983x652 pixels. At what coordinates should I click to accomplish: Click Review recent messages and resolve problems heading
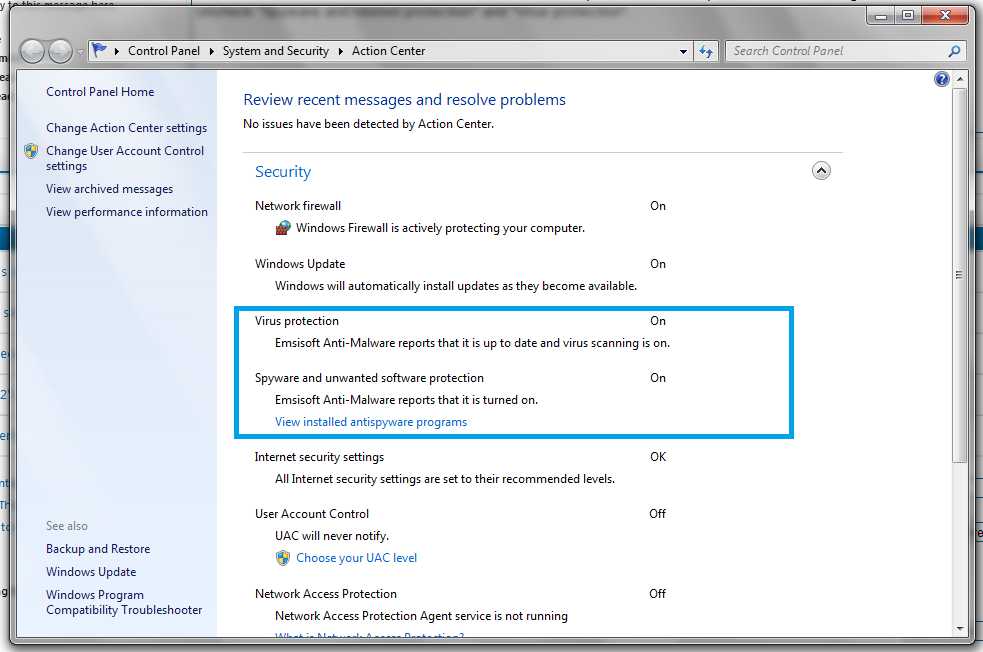coord(404,100)
